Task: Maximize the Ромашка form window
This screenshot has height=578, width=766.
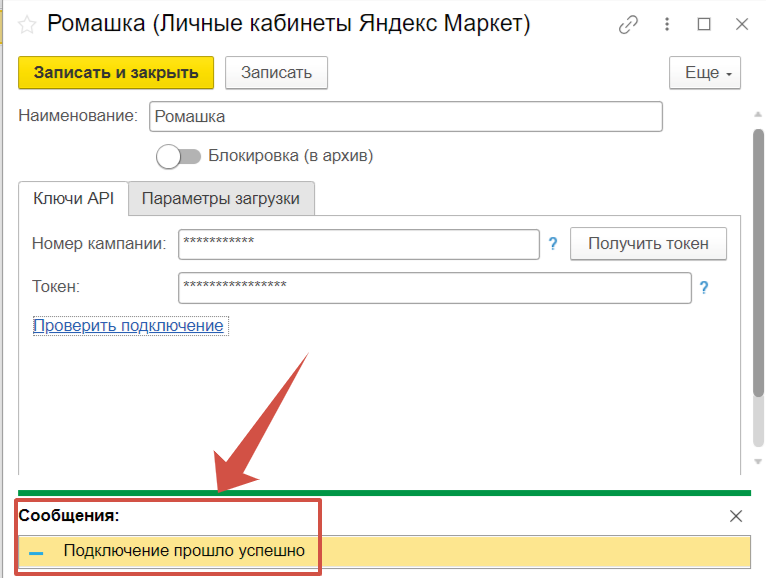Action: point(704,24)
